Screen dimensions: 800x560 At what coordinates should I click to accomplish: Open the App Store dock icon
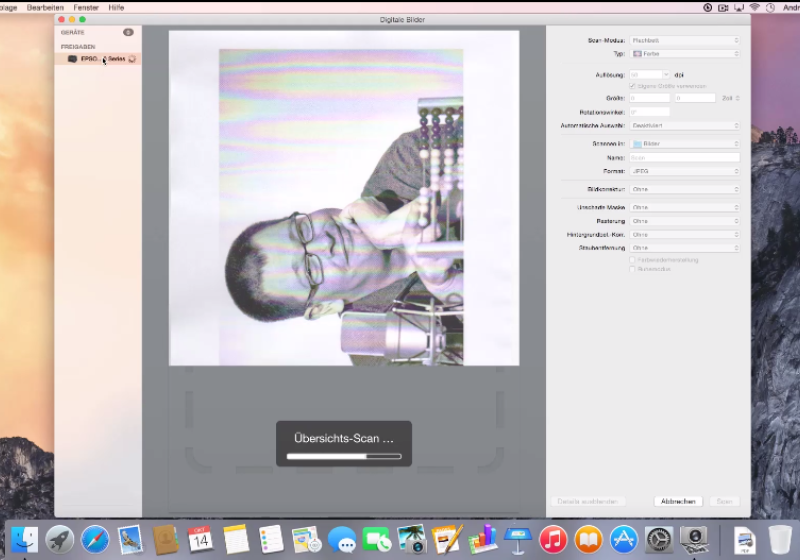(x=624, y=539)
